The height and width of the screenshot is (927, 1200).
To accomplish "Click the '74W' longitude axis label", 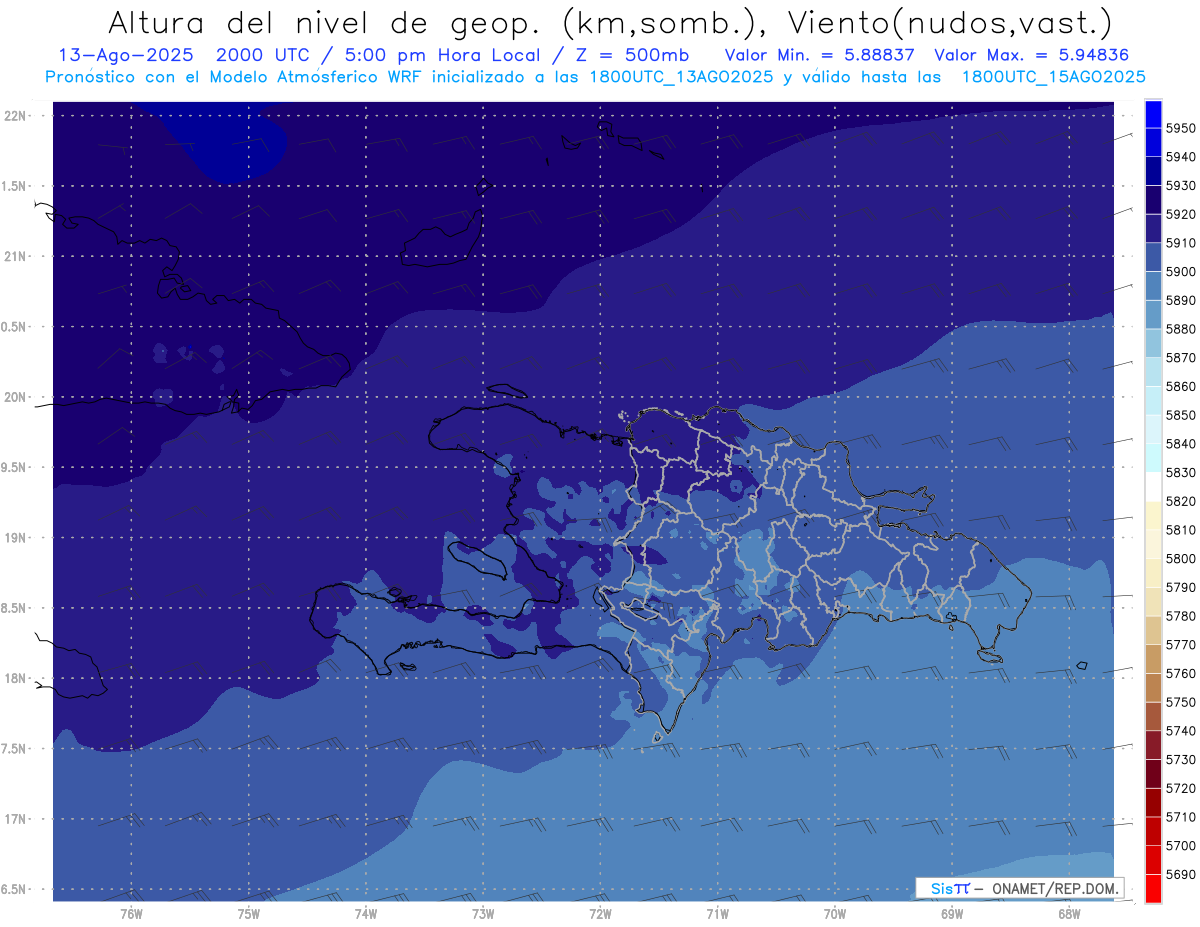I will point(366,914).
